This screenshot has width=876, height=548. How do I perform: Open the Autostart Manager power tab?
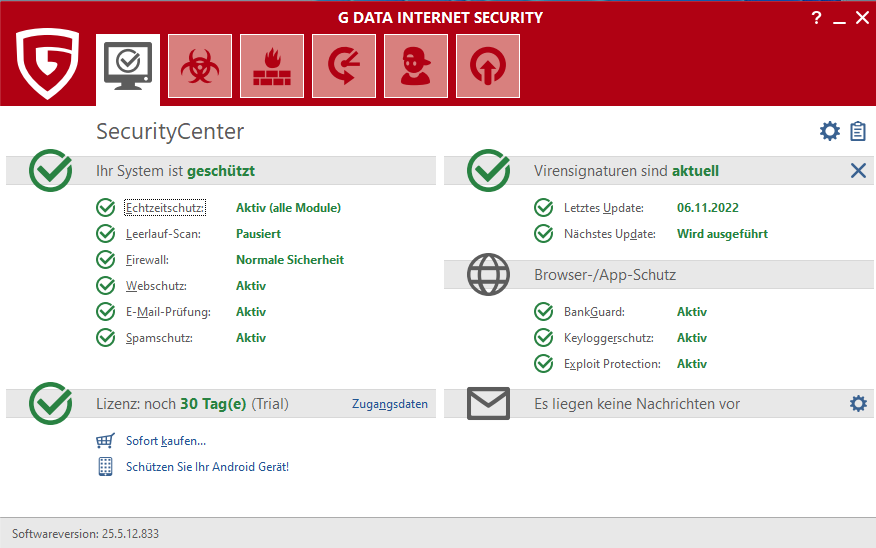488,66
